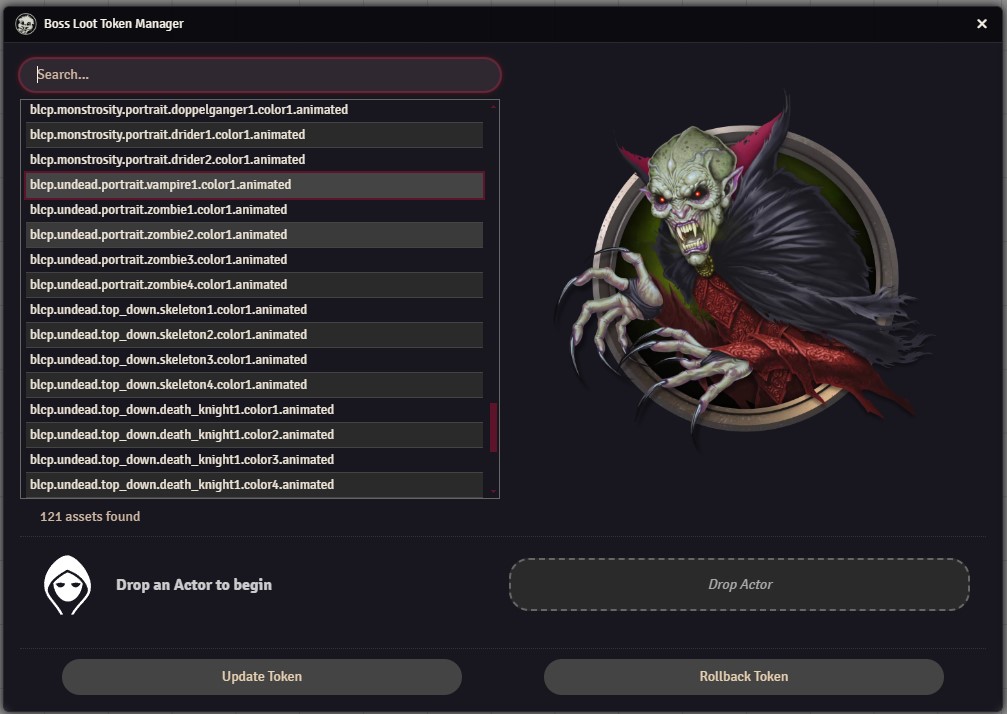Click the Boss Loot skull logo icon

tap(26, 24)
